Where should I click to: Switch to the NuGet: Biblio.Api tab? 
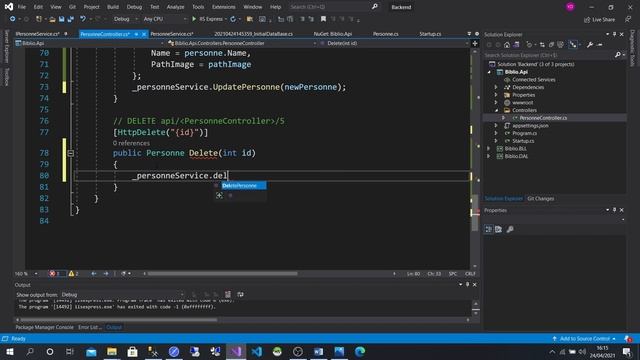[333, 34]
